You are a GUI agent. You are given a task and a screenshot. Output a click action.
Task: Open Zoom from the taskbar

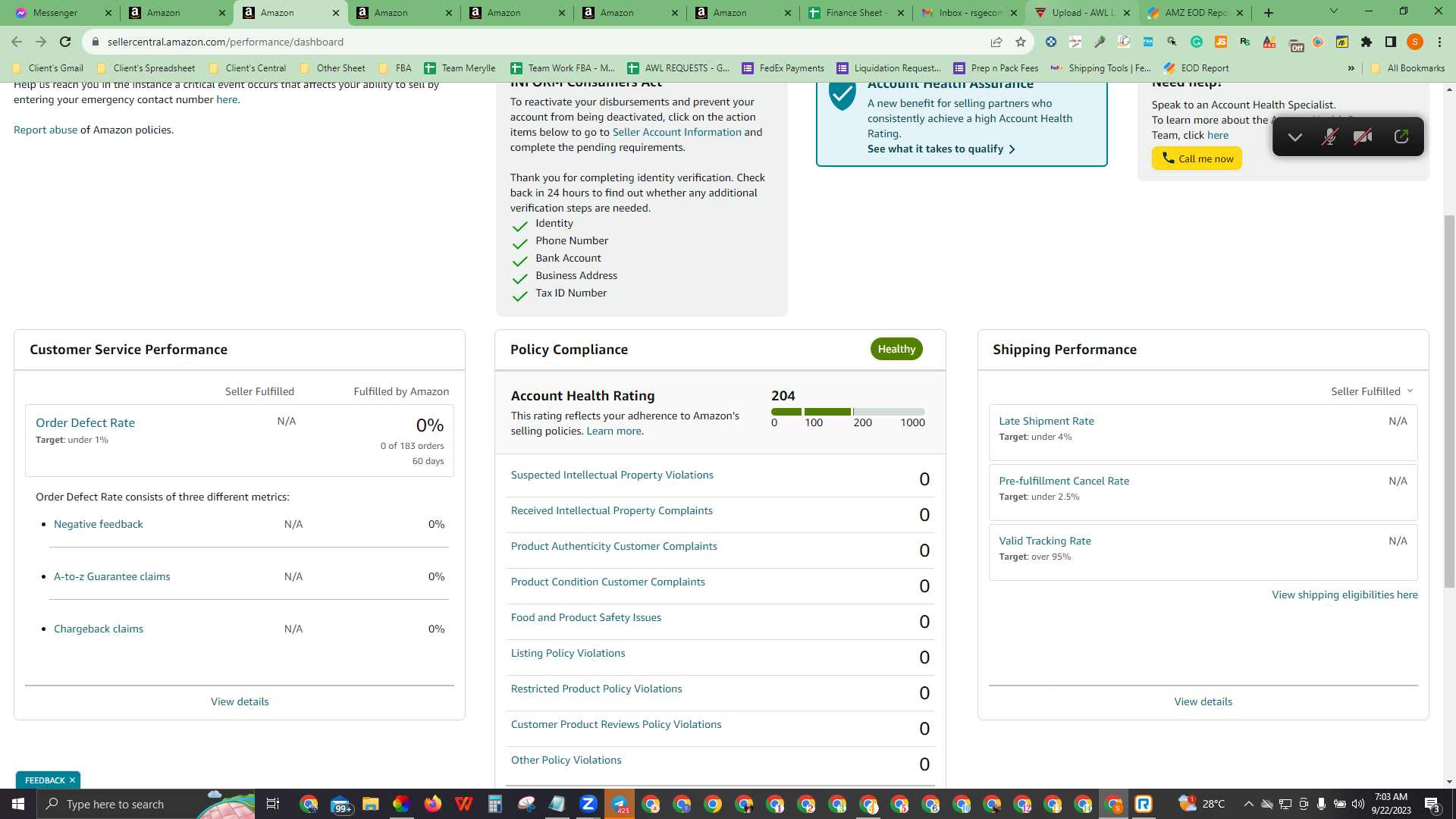(x=588, y=804)
